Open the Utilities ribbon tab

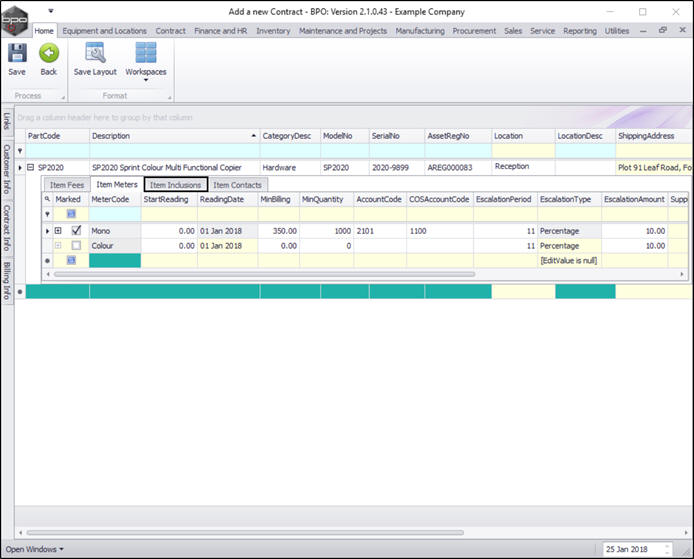pos(617,31)
